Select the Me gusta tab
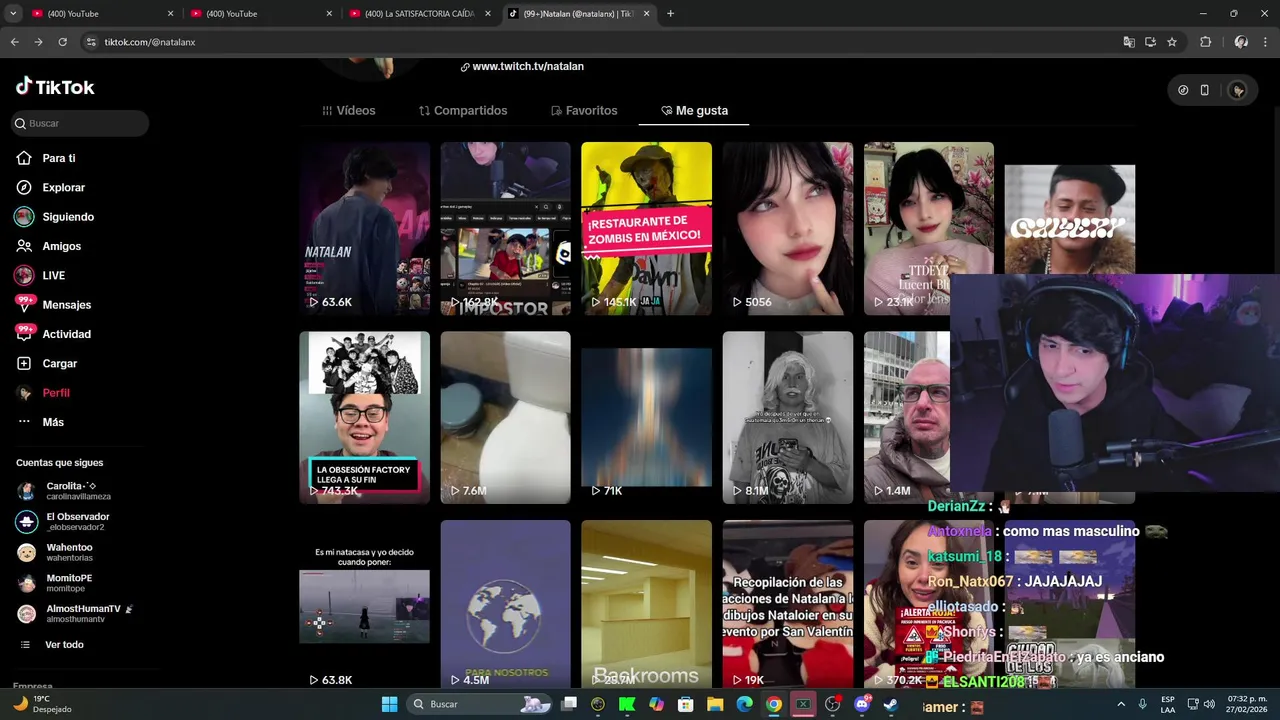Image resolution: width=1280 pixels, height=720 pixels. tap(694, 110)
